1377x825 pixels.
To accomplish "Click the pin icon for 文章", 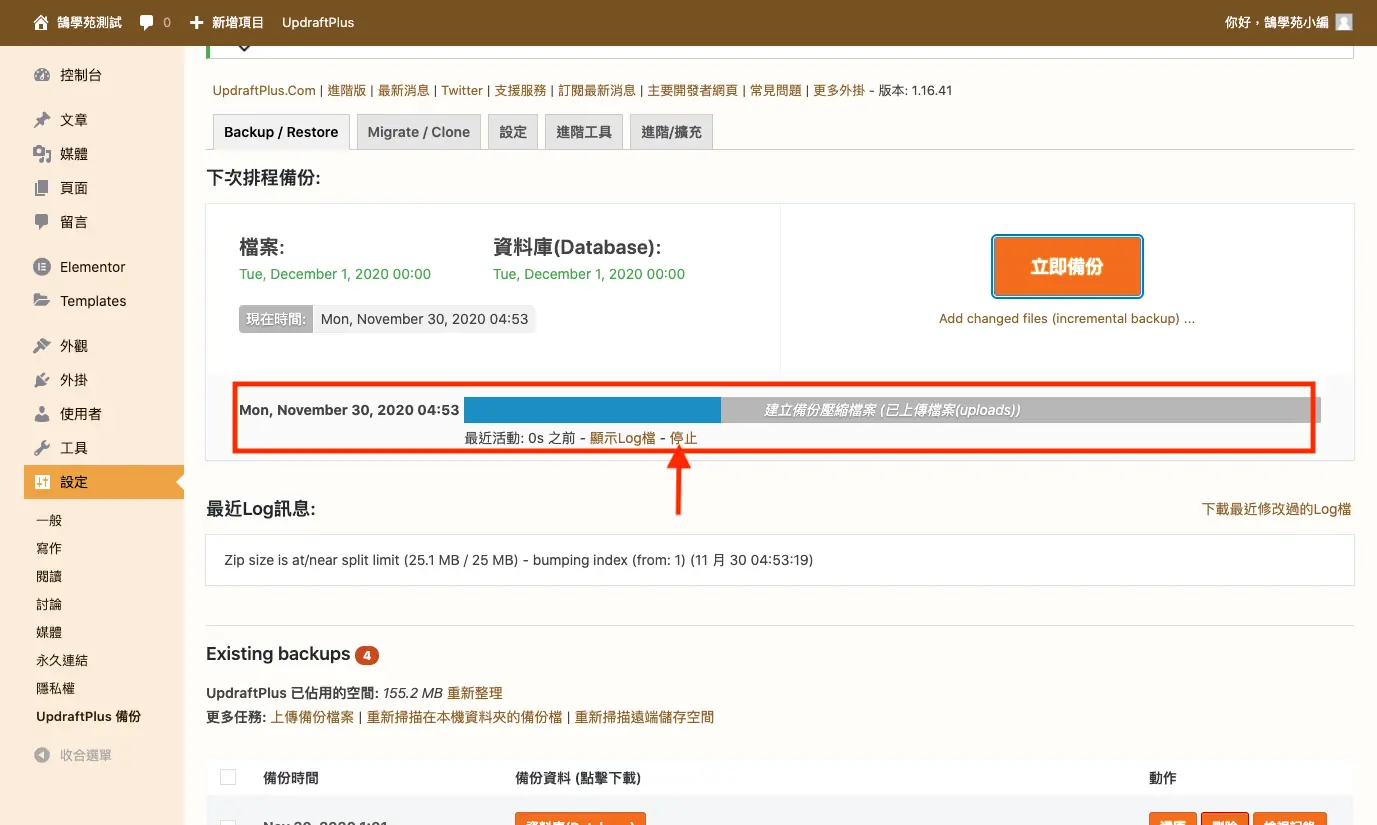I will pos(42,120).
